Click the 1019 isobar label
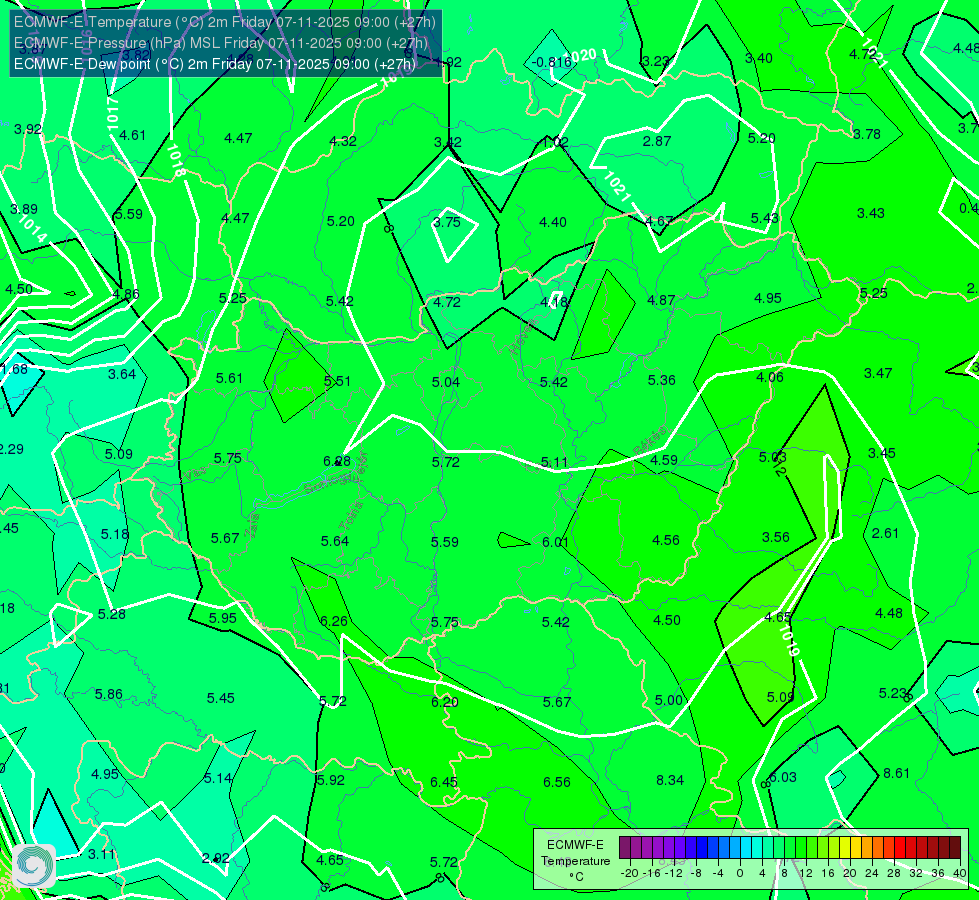The width and height of the screenshot is (979, 900). [x=789, y=641]
